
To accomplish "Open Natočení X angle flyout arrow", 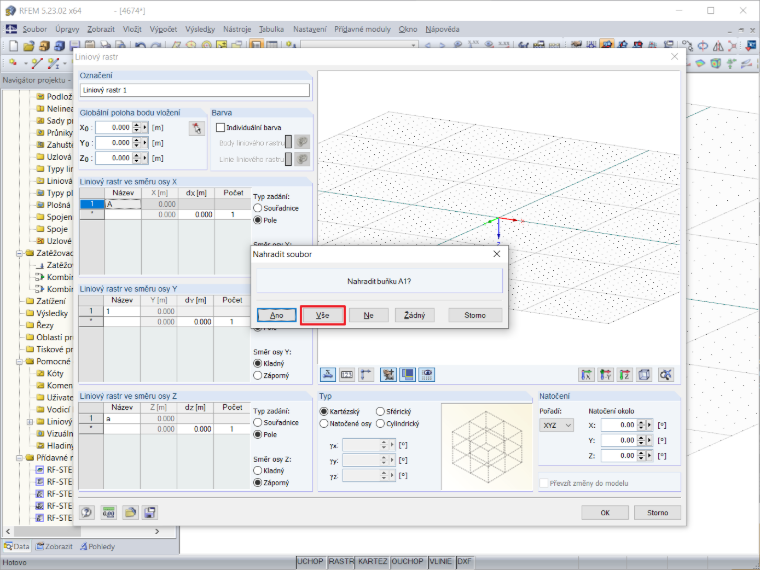I will coord(650,425).
